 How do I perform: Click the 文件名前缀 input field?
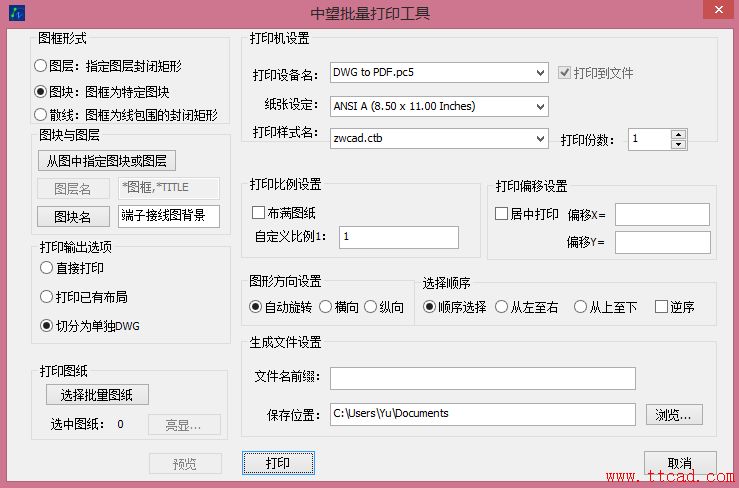tap(483, 379)
